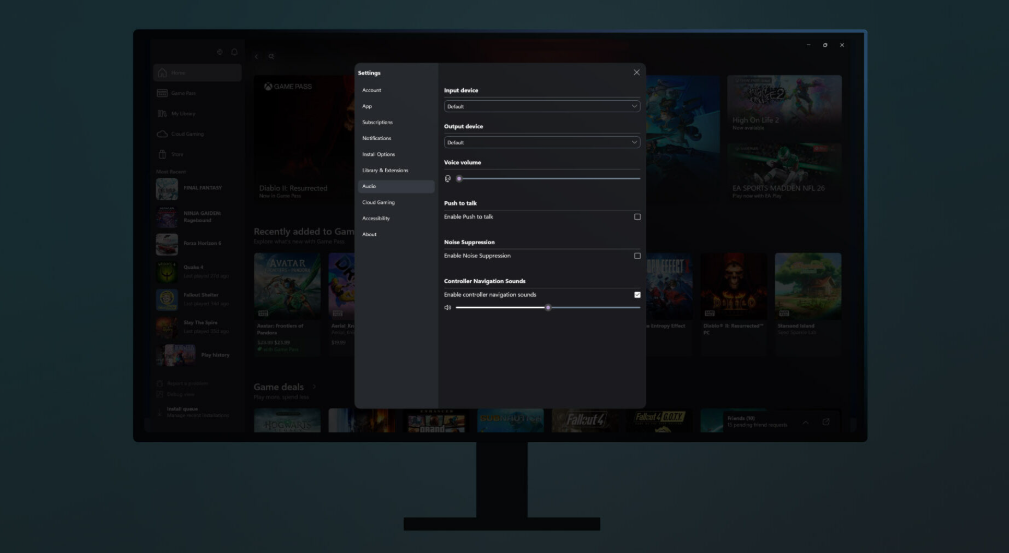Viewport: 1009px width, 553px height.
Task: Enable the Push to talk checkbox
Action: [637, 217]
